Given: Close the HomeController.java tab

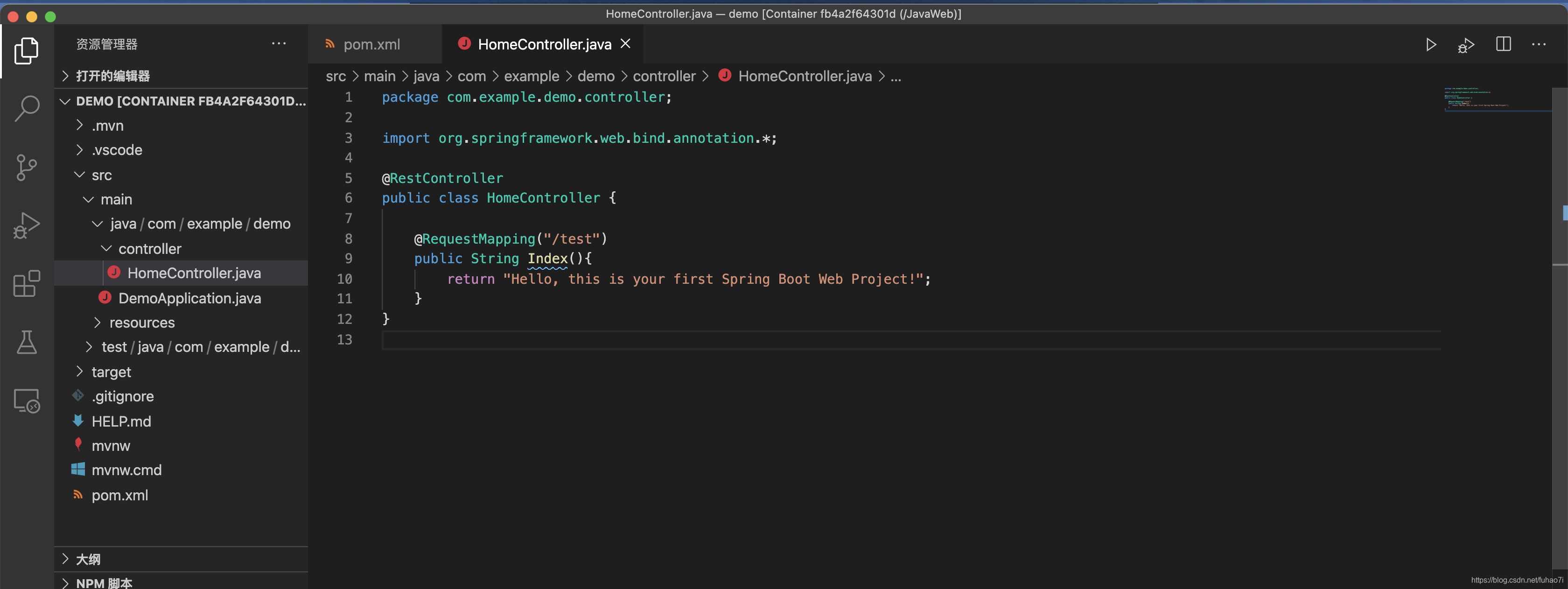Looking at the screenshot, I should [625, 44].
